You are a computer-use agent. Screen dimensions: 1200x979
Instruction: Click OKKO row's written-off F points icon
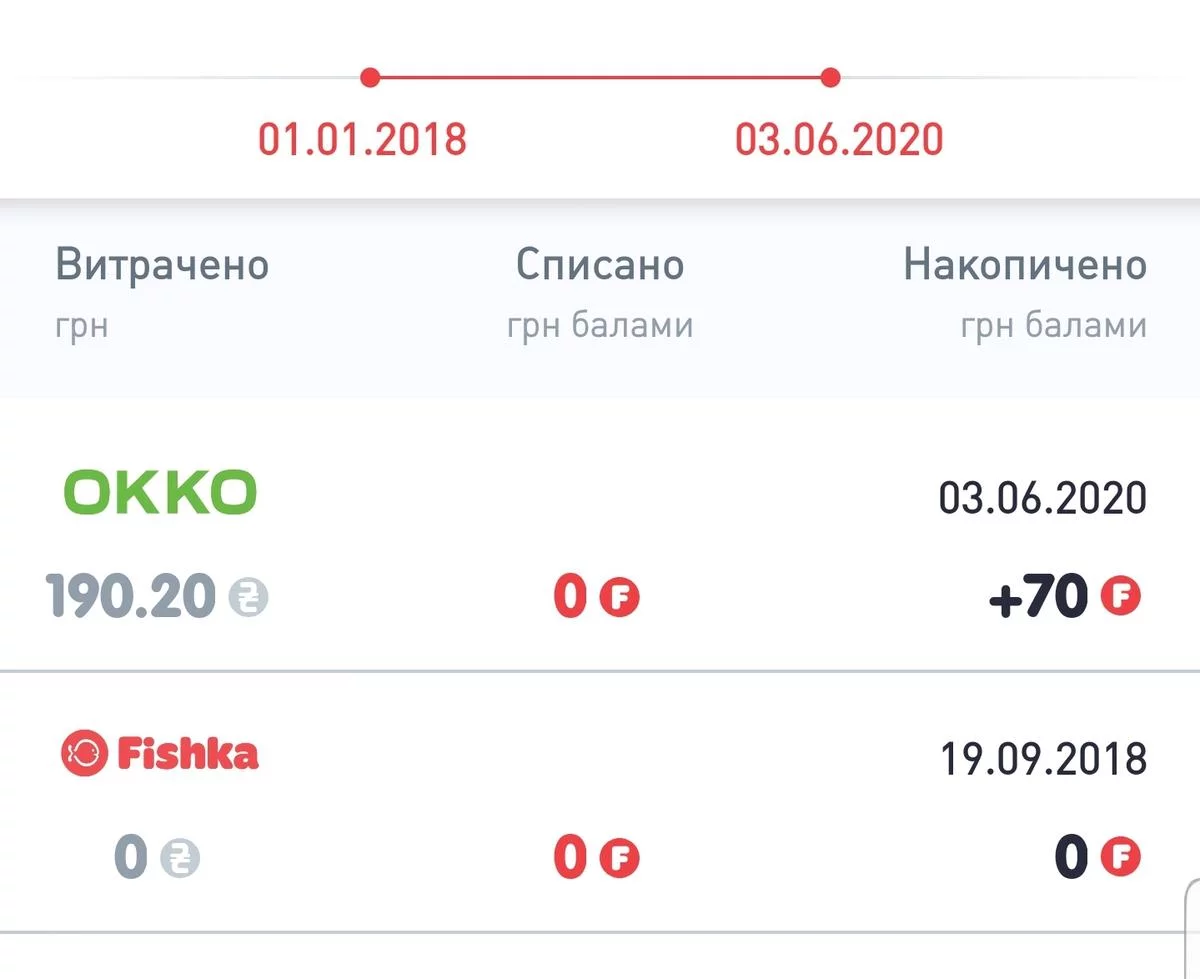coord(619,598)
